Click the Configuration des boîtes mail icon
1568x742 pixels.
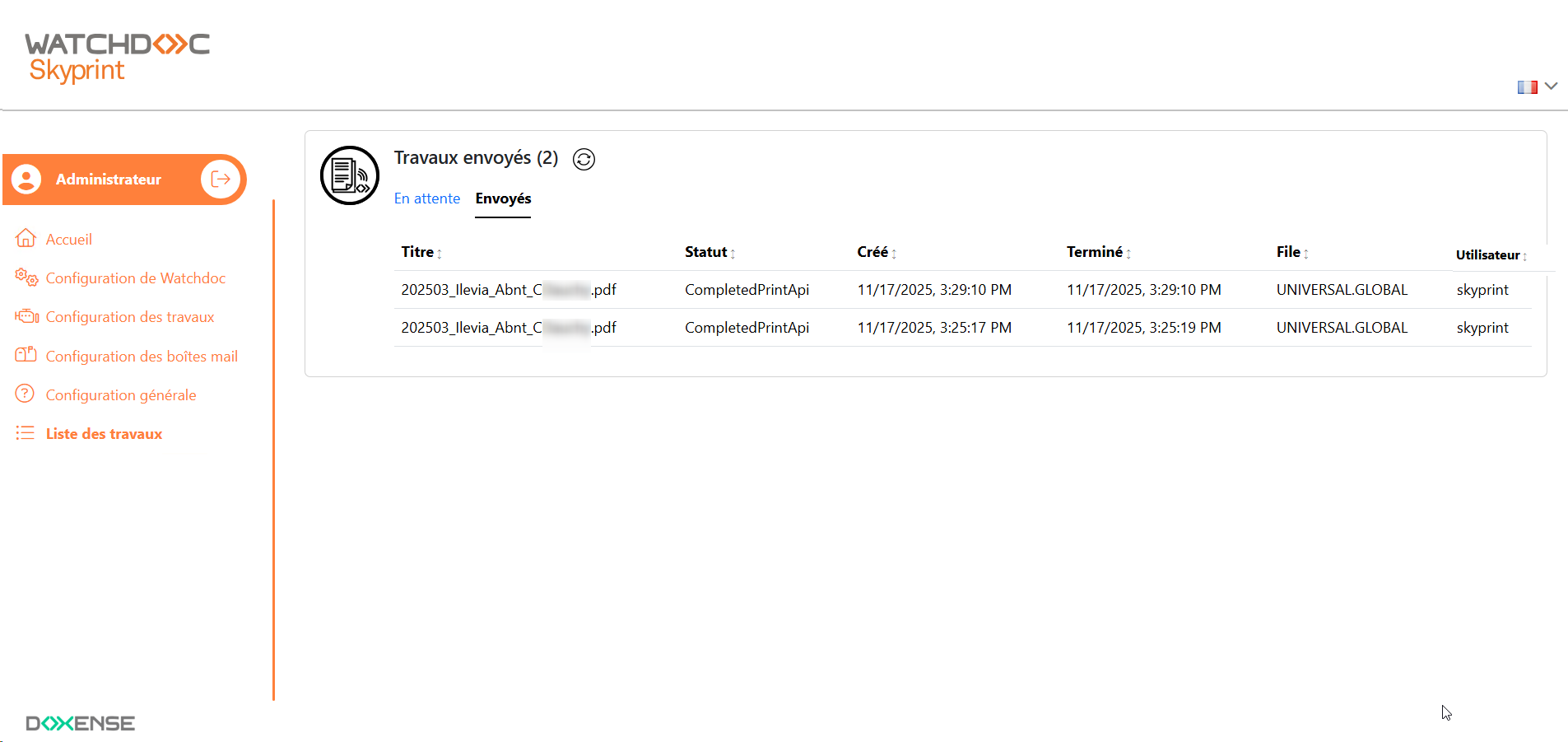(x=26, y=355)
